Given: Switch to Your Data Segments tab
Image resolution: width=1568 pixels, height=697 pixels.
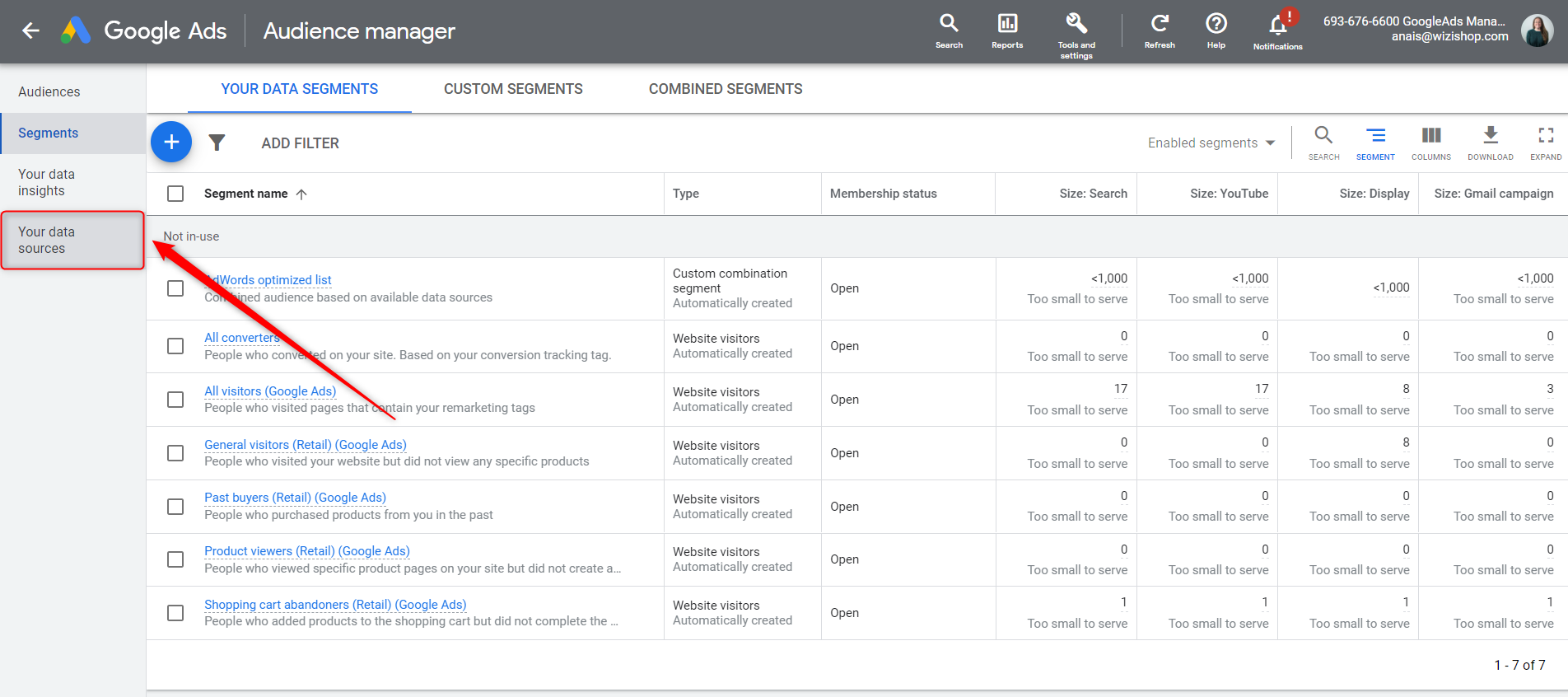Looking at the screenshot, I should (300, 89).
